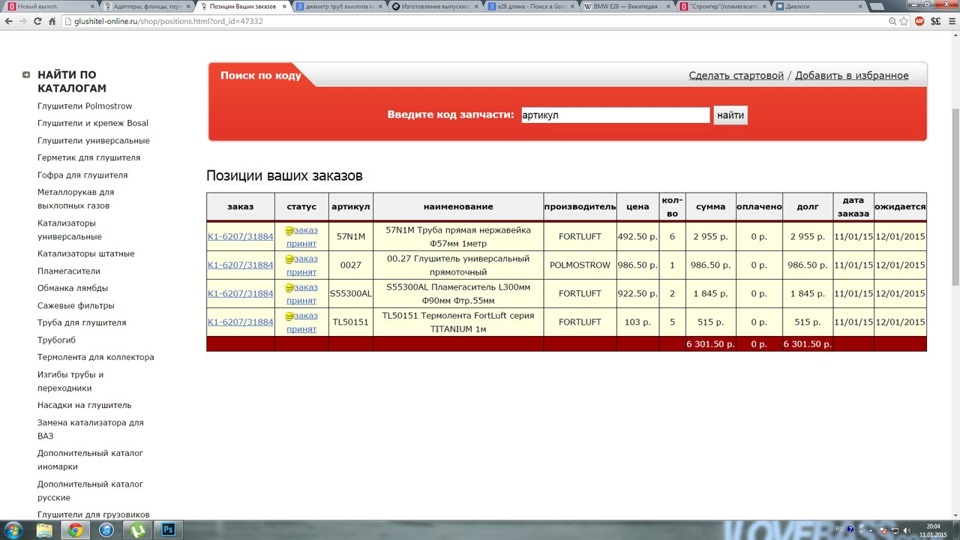
Task: Open Photoshop from the taskbar
Action: point(168,530)
